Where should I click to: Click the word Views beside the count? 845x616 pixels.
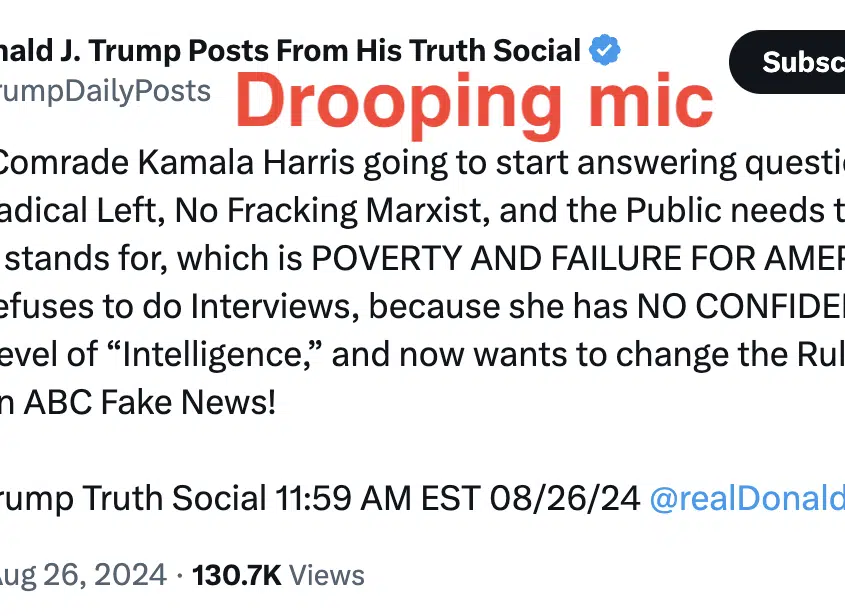327,575
